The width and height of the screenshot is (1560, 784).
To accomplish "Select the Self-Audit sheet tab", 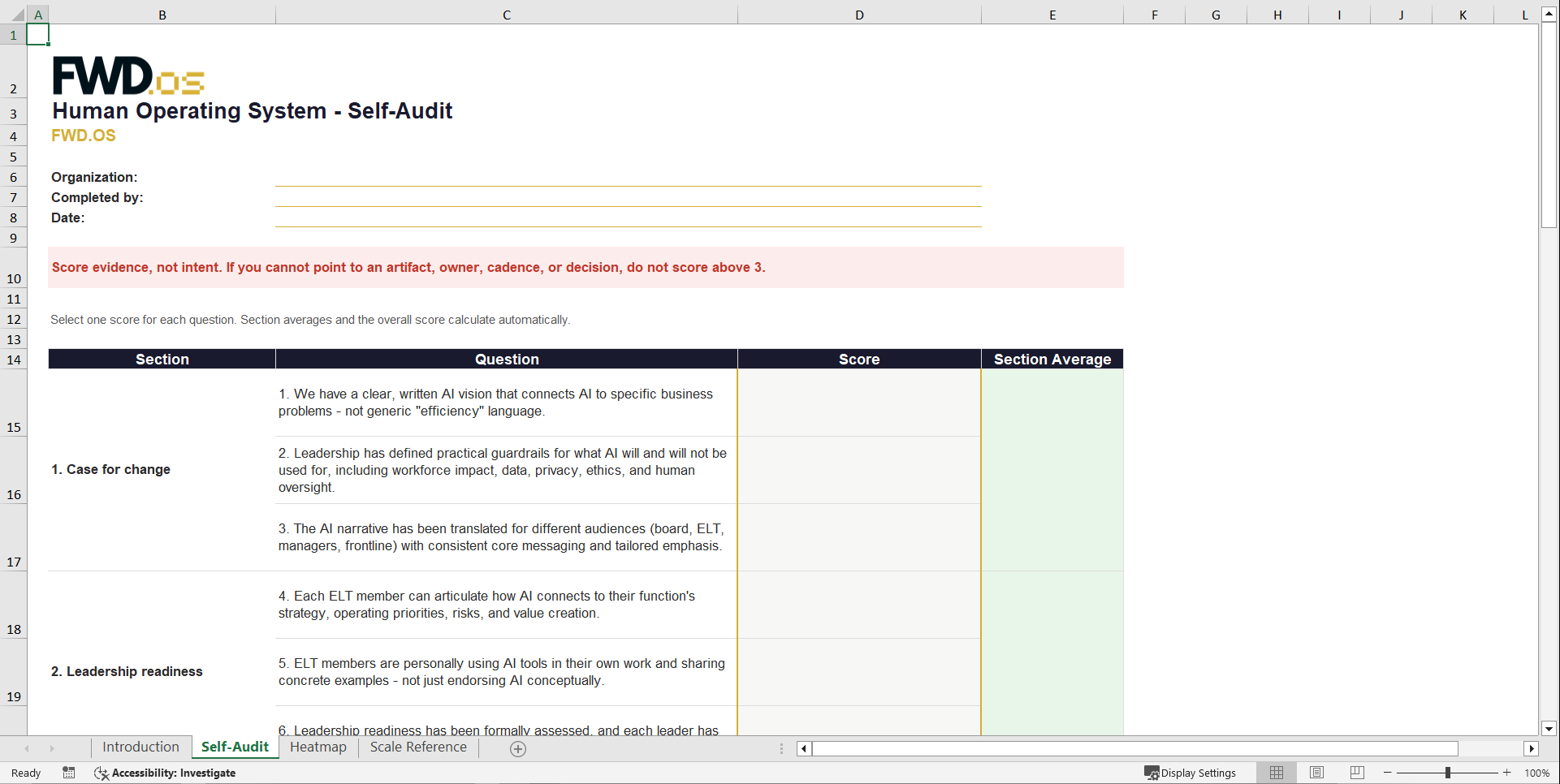I will [x=235, y=747].
